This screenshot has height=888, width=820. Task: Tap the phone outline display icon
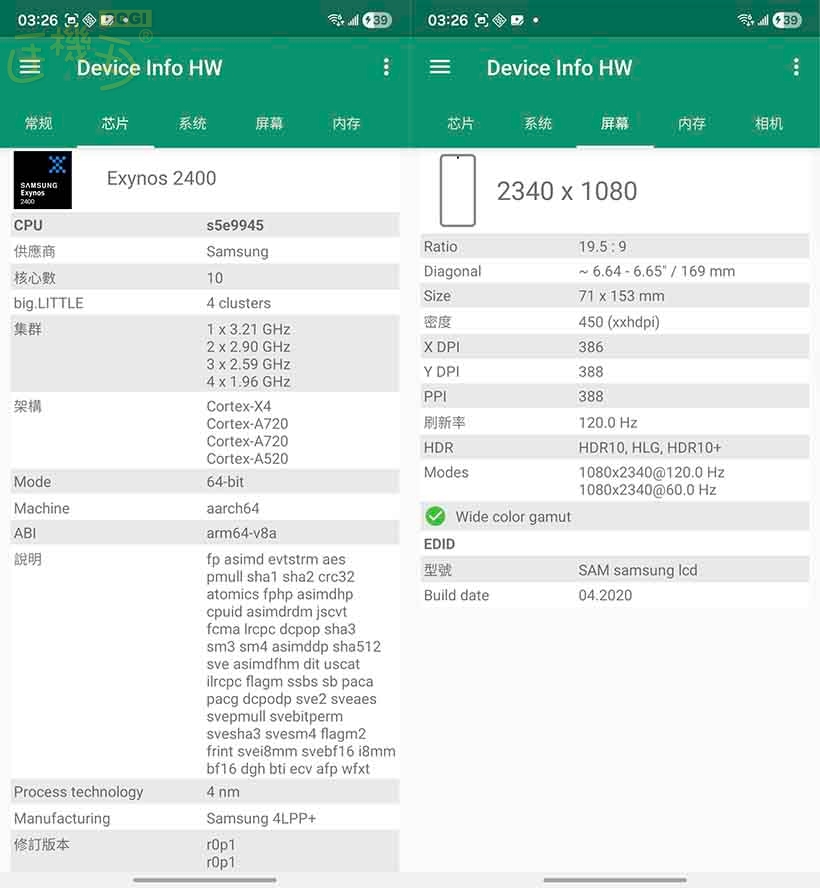coord(457,190)
